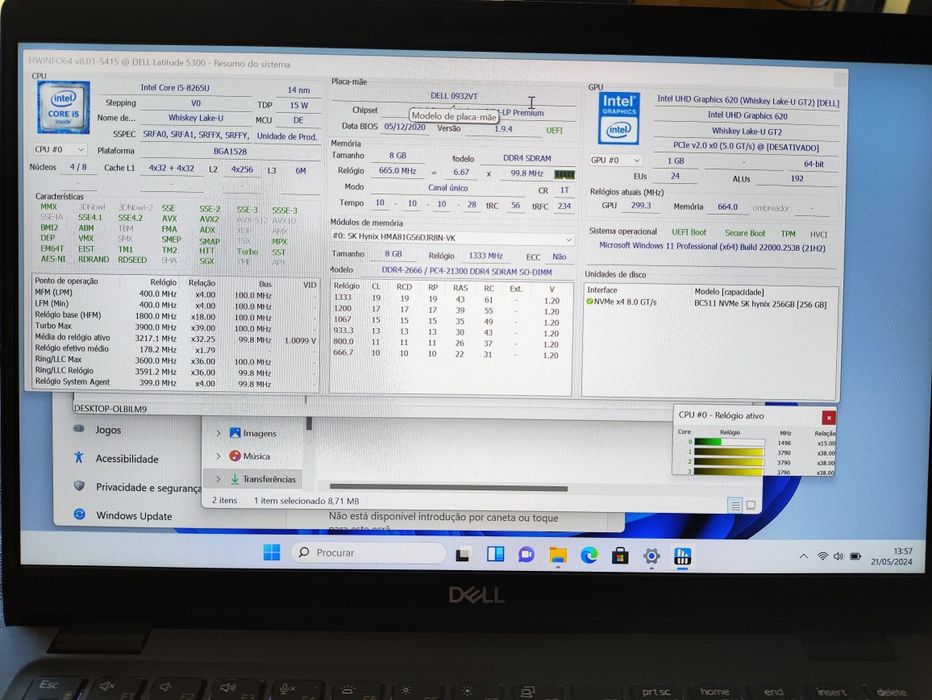Click Secure Boot indicator
This screenshot has width=932, height=700.
pyautogui.click(x=744, y=233)
